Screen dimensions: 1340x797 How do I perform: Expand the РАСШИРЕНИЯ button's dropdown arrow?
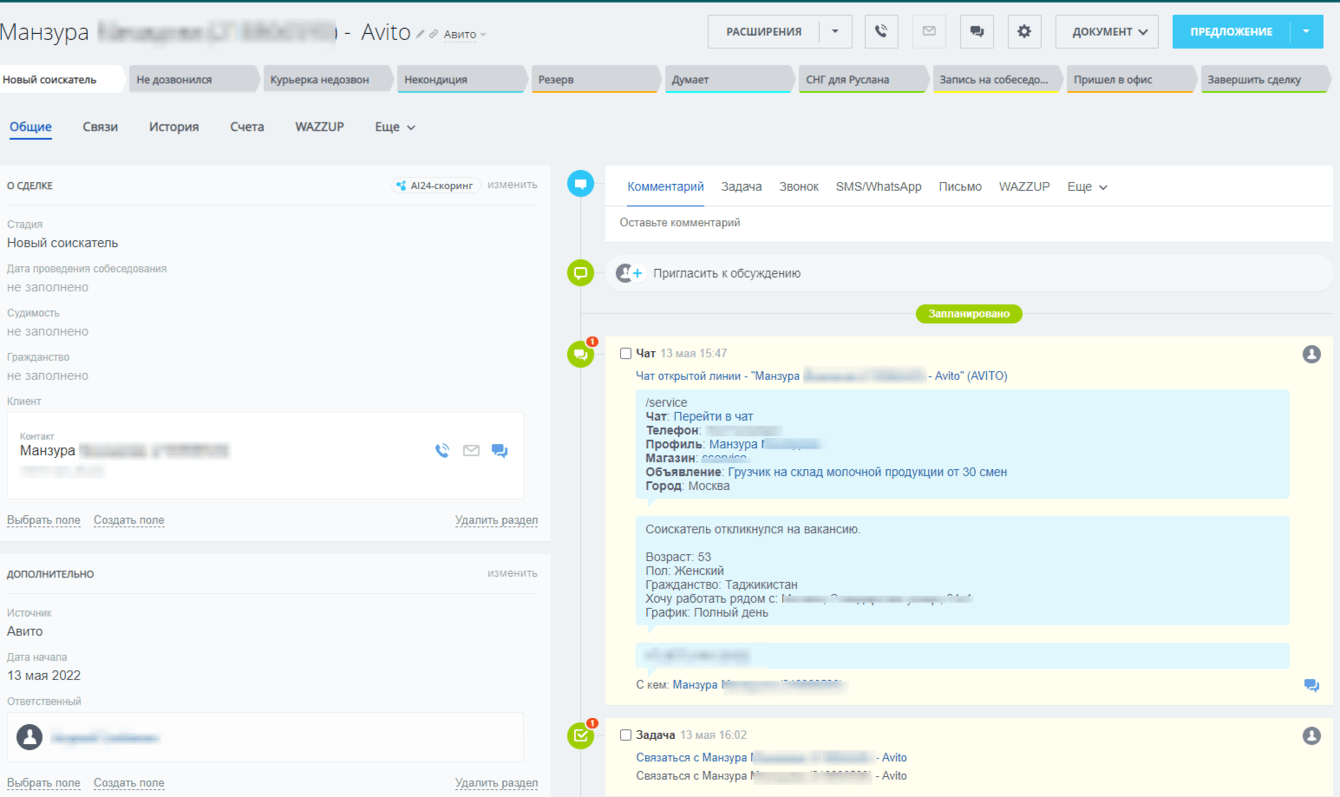click(835, 31)
